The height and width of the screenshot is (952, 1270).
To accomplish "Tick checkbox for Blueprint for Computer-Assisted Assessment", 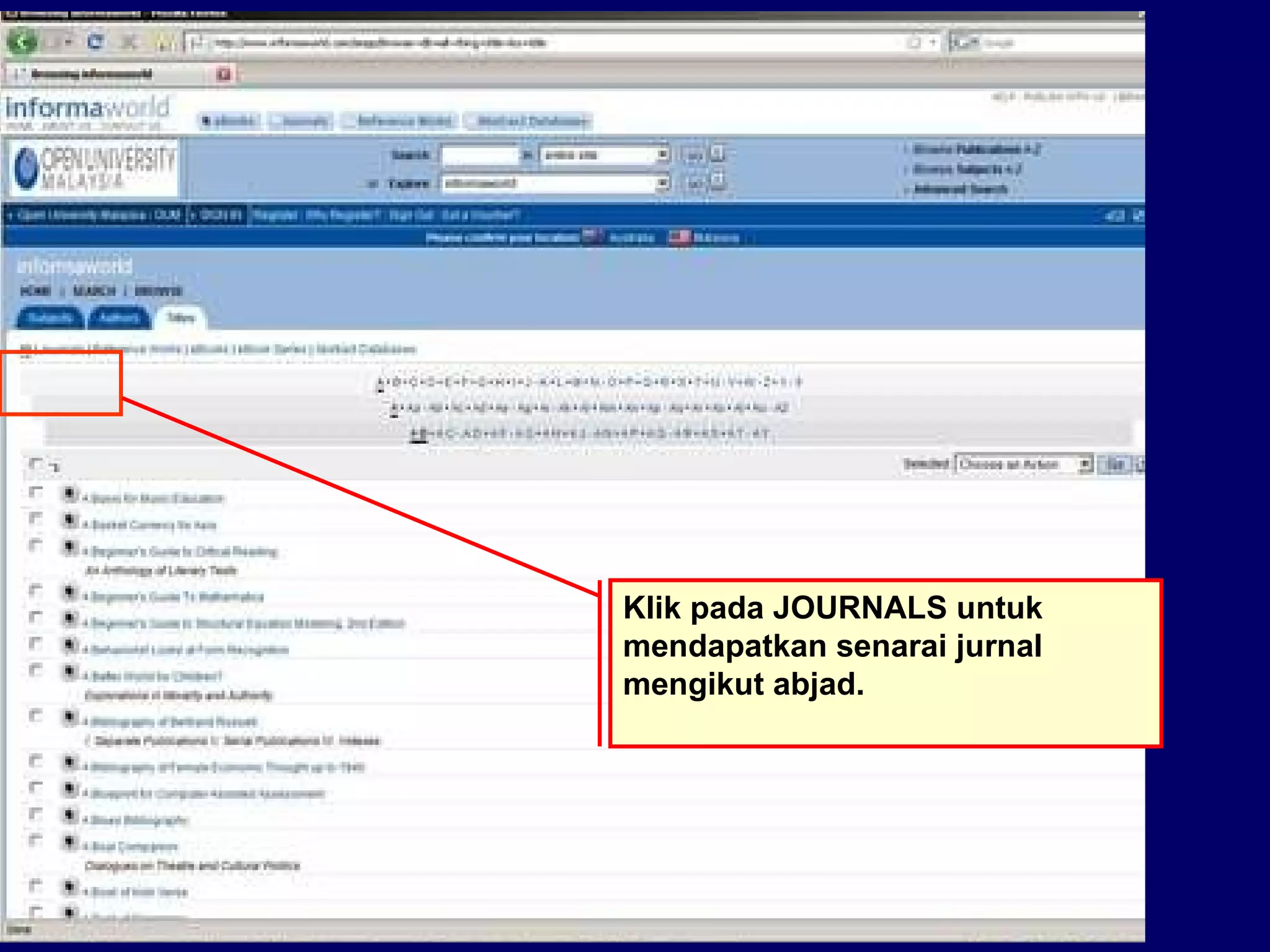I will pyautogui.click(x=36, y=788).
